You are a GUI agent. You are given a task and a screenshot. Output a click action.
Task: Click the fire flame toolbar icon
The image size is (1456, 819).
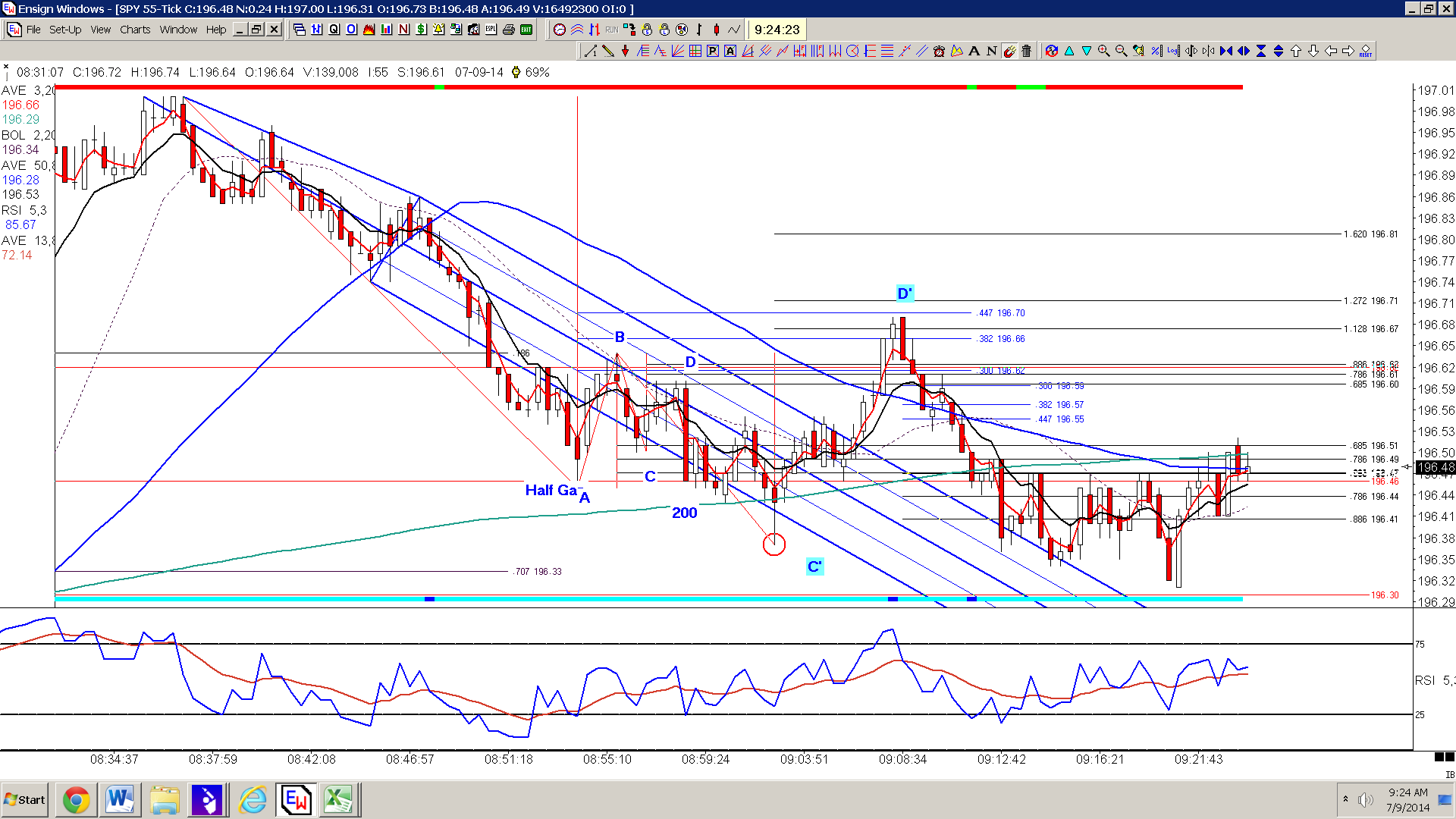[369, 30]
